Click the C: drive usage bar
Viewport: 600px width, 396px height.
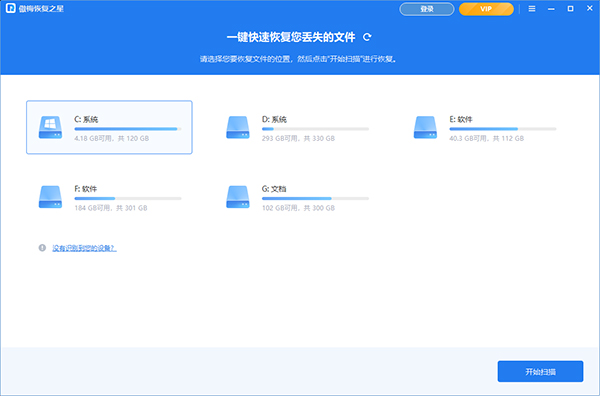click(x=128, y=129)
